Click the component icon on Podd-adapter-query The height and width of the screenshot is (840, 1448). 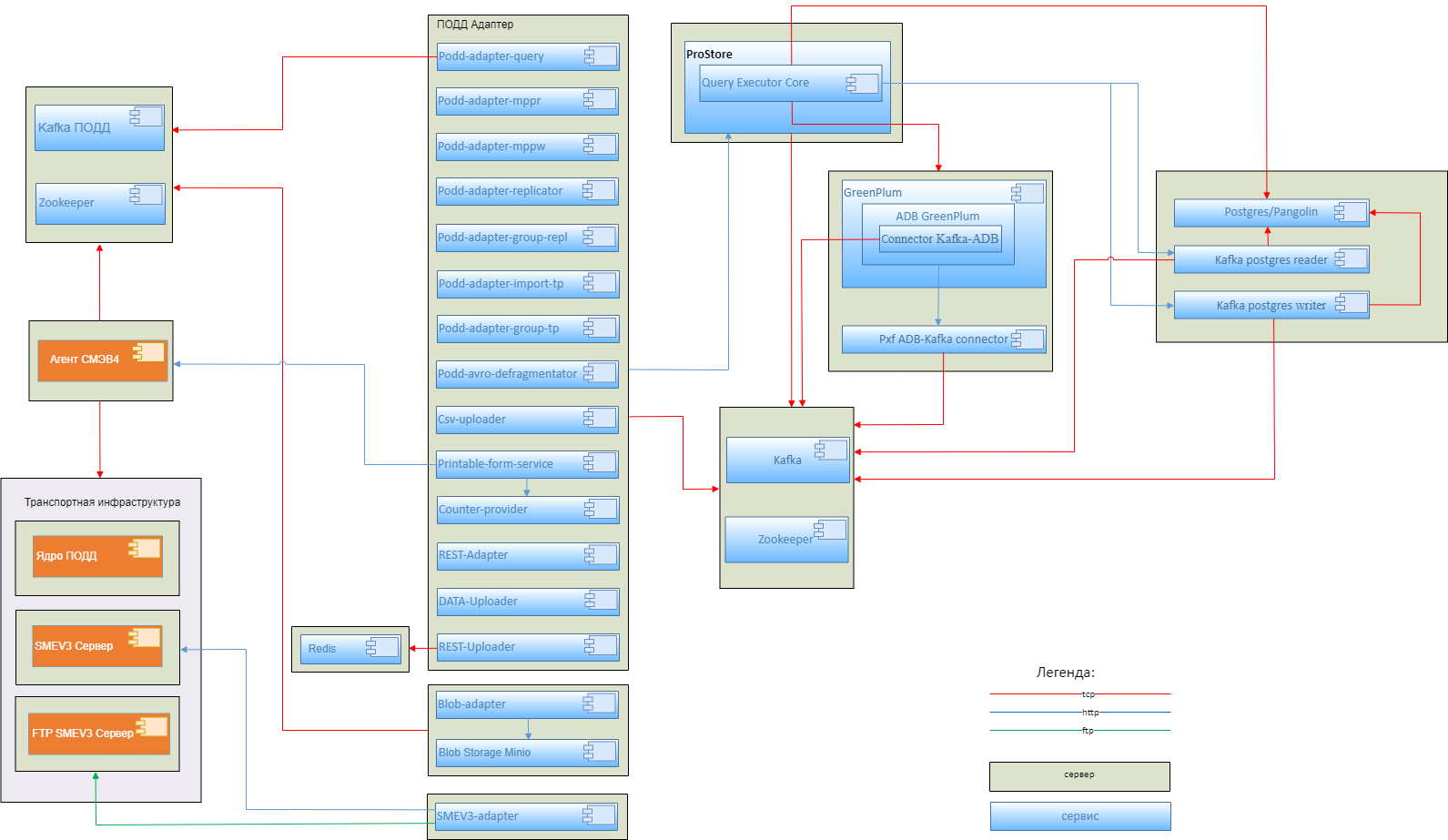[x=601, y=56]
